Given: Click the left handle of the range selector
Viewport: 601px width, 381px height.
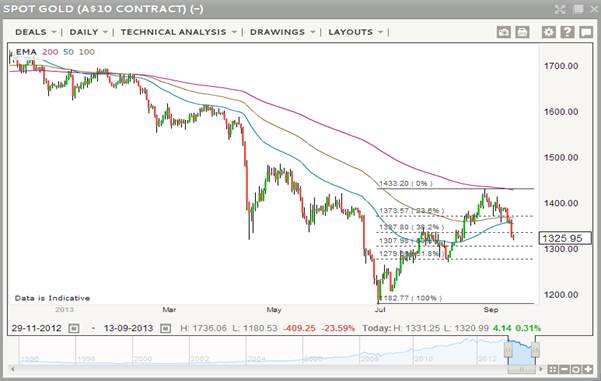Looking at the screenshot, I should click(x=508, y=350).
